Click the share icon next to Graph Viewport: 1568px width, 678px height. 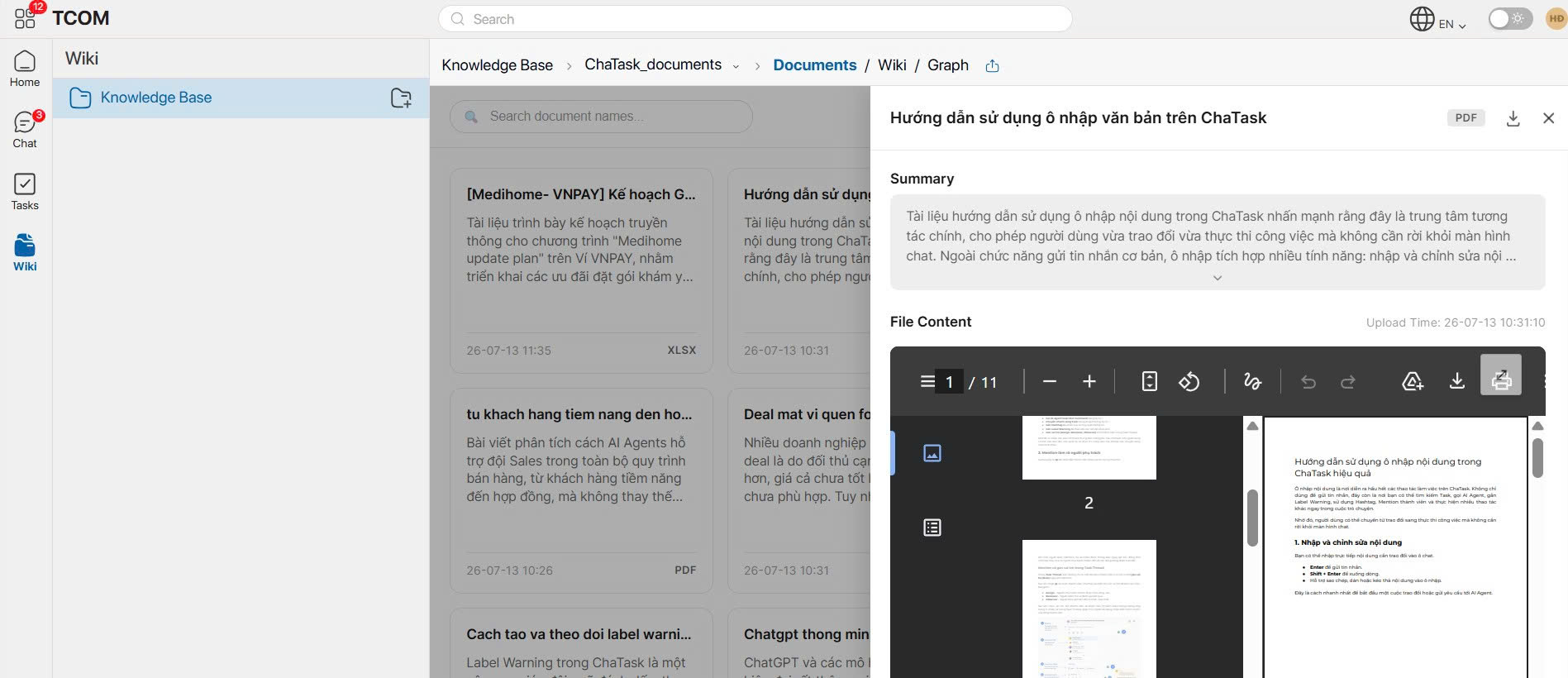tap(992, 65)
